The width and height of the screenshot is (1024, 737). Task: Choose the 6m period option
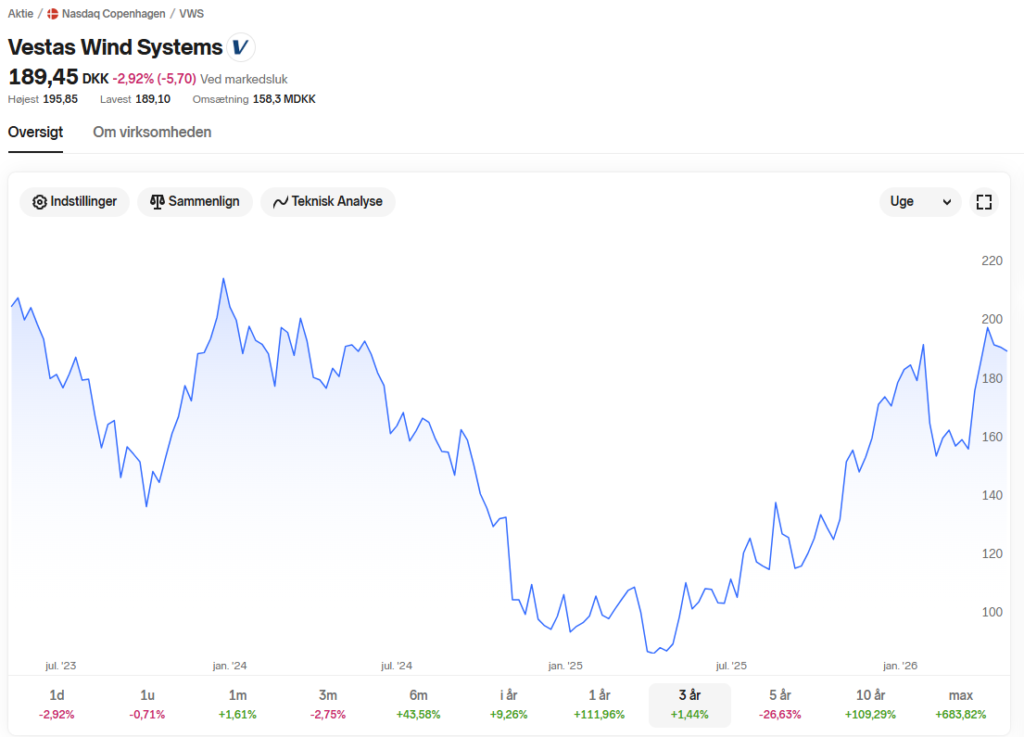[419, 704]
